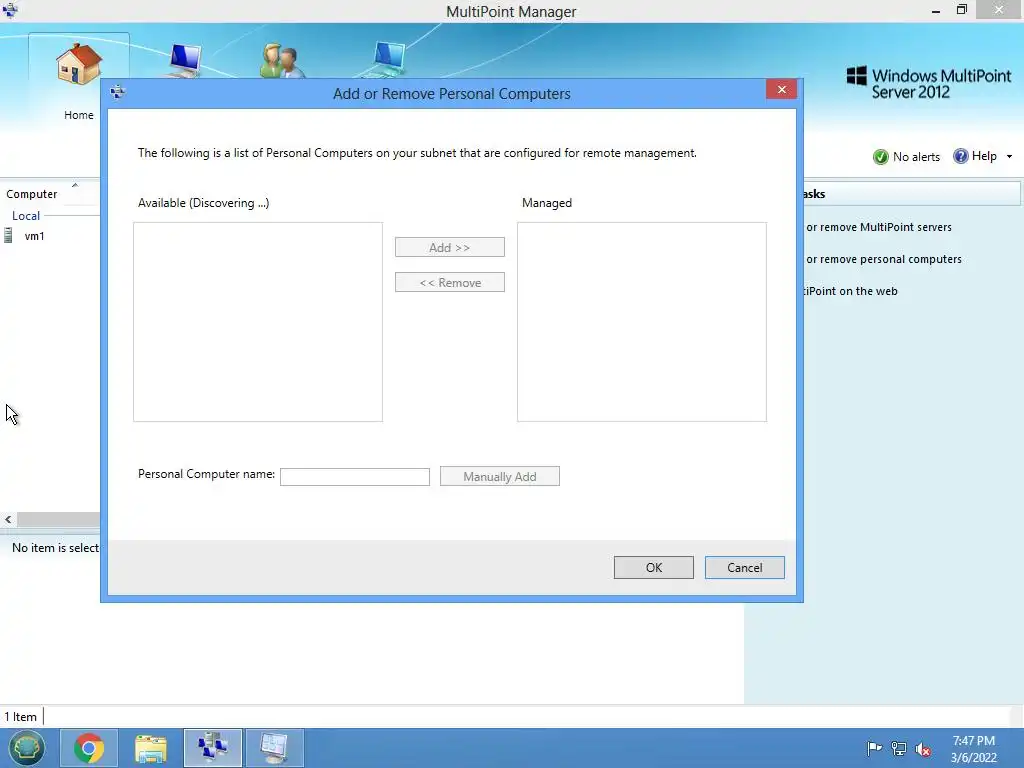Click the dialog's title bar icon
Viewport: 1024px width, 768px height.
118,92
